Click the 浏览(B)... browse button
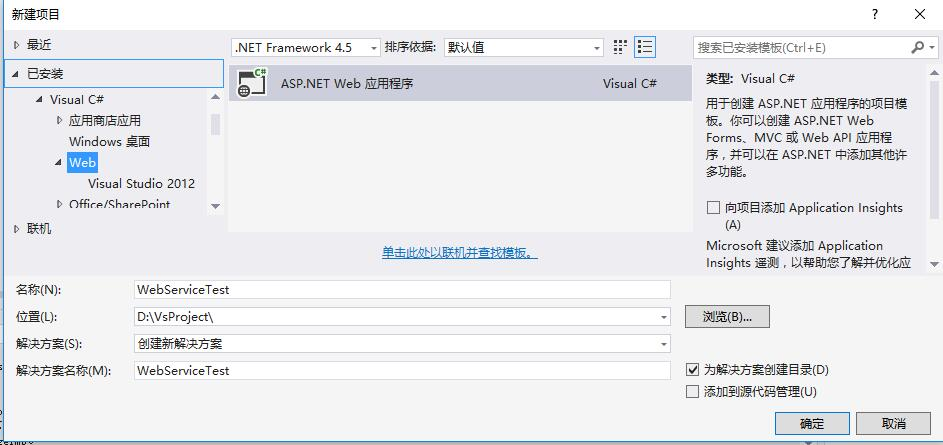943x445 pixels. pyautogui.click(x=727, y=317)
